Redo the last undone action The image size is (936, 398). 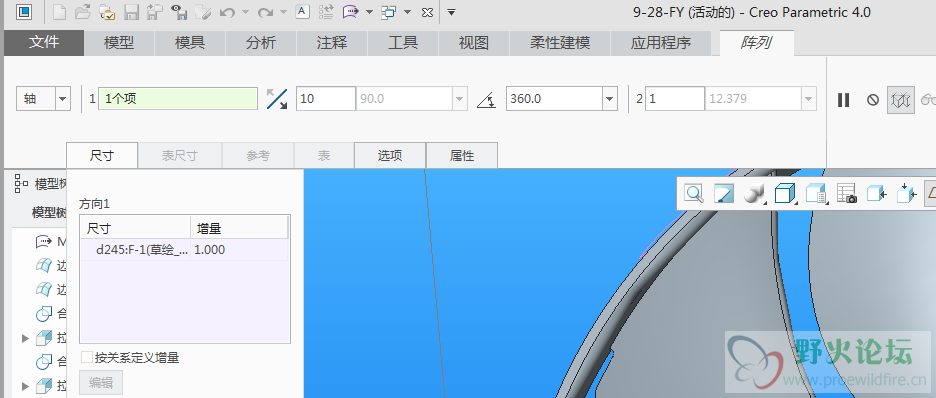[x=265, y=12]
